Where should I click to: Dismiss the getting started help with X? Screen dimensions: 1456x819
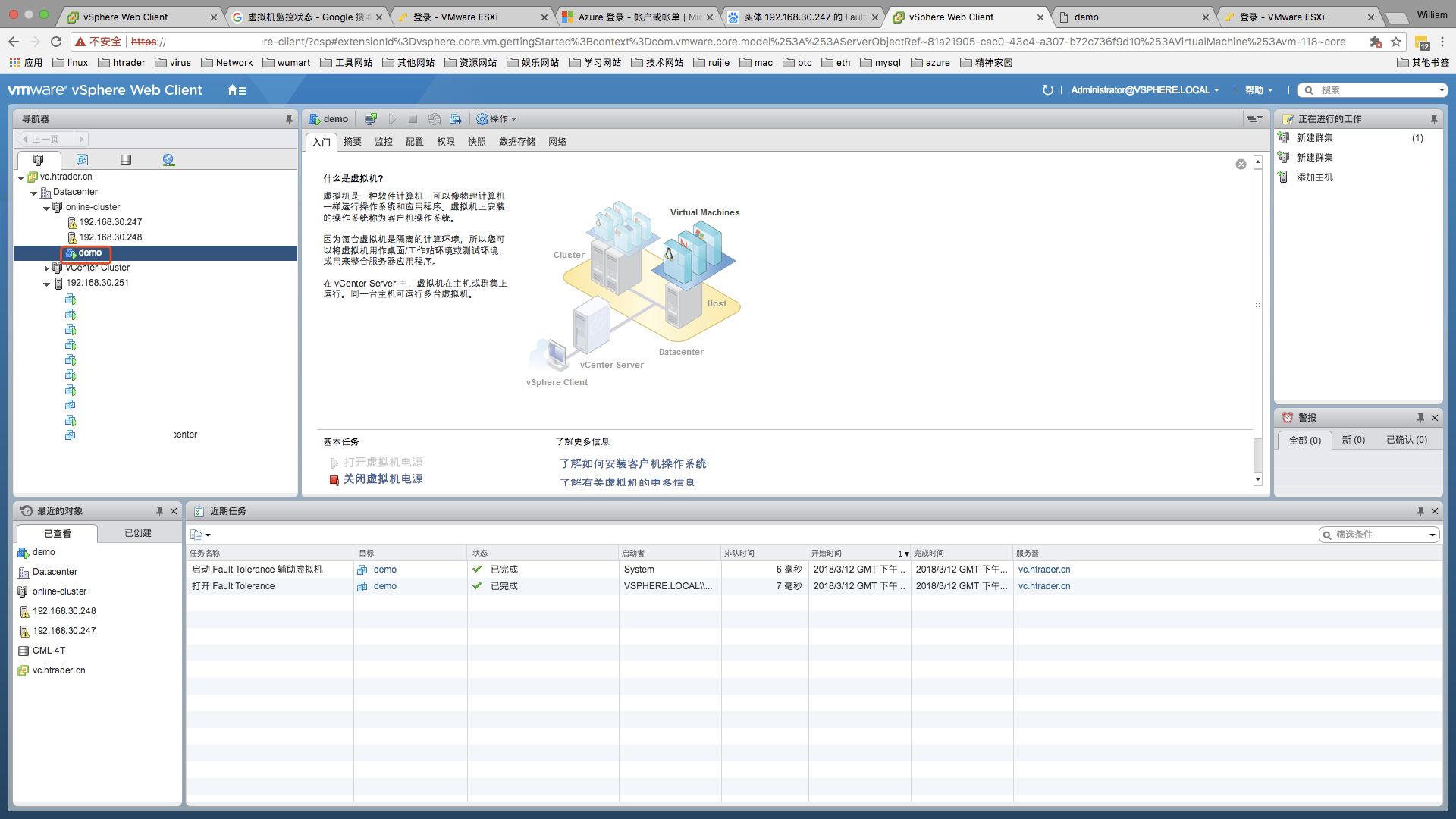point(1241,165)
